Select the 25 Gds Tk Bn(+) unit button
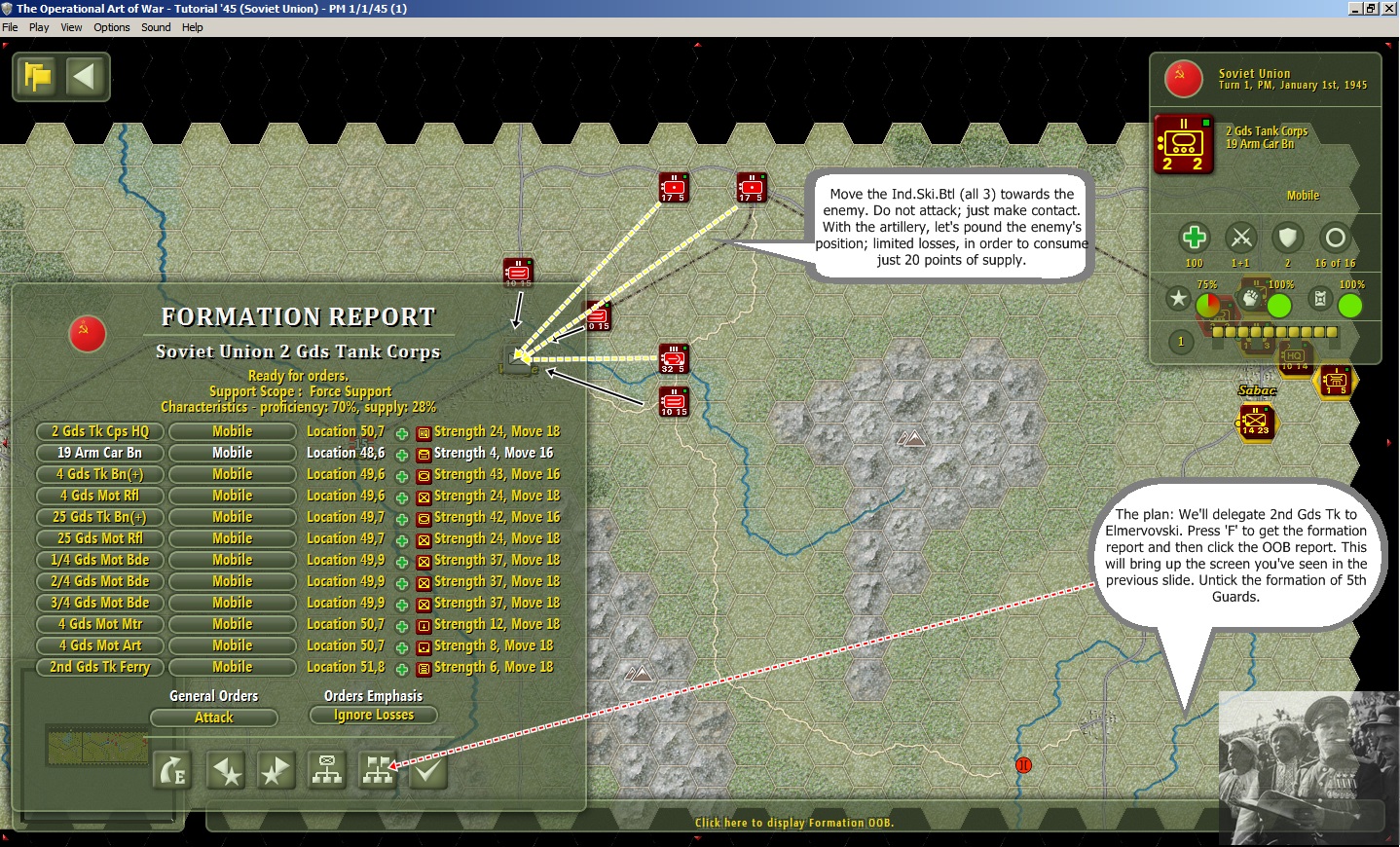The image size is (1400, 847). [x=100, y=517]
